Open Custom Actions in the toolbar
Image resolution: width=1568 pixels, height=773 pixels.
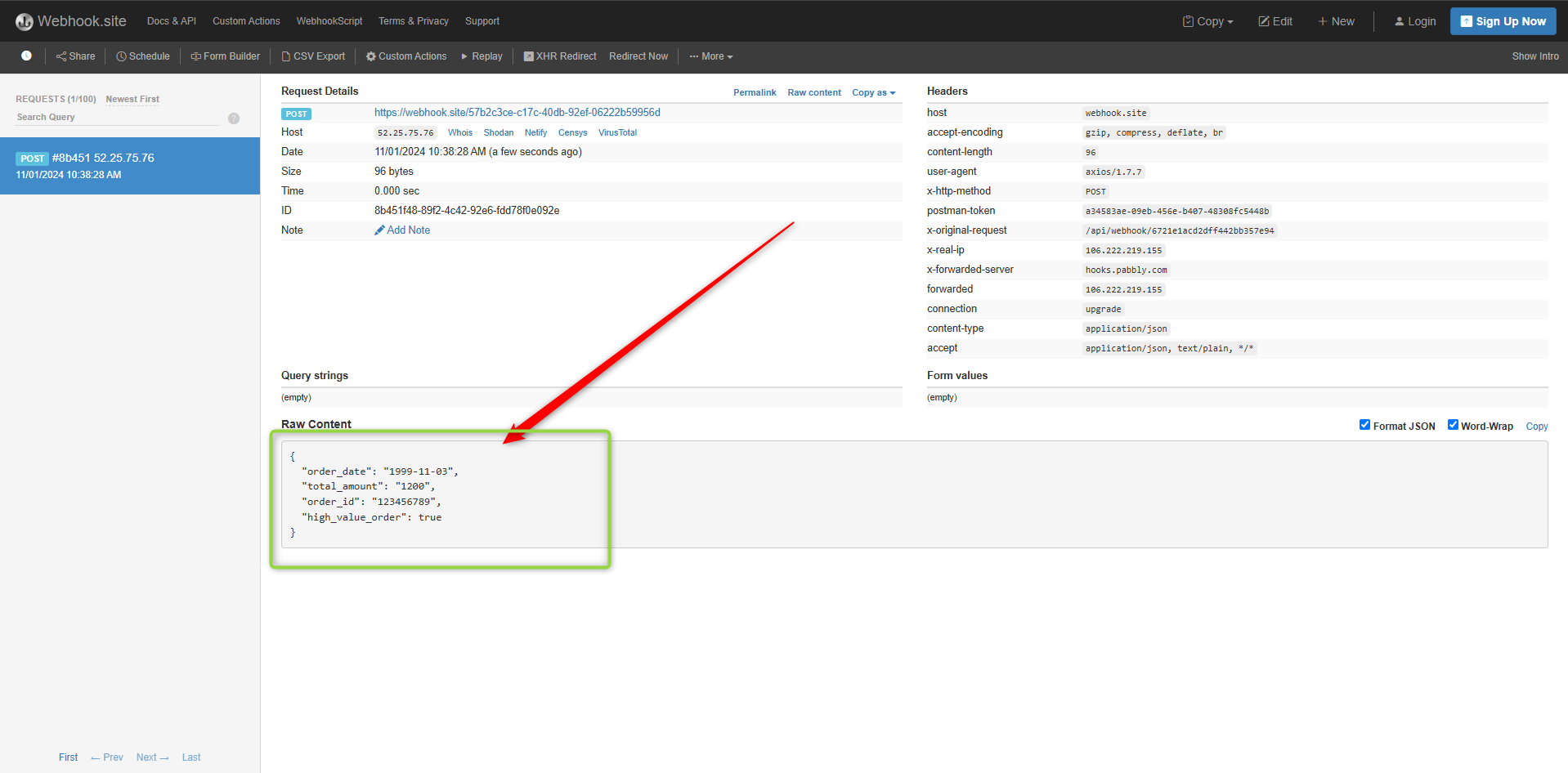click(406, 56)
